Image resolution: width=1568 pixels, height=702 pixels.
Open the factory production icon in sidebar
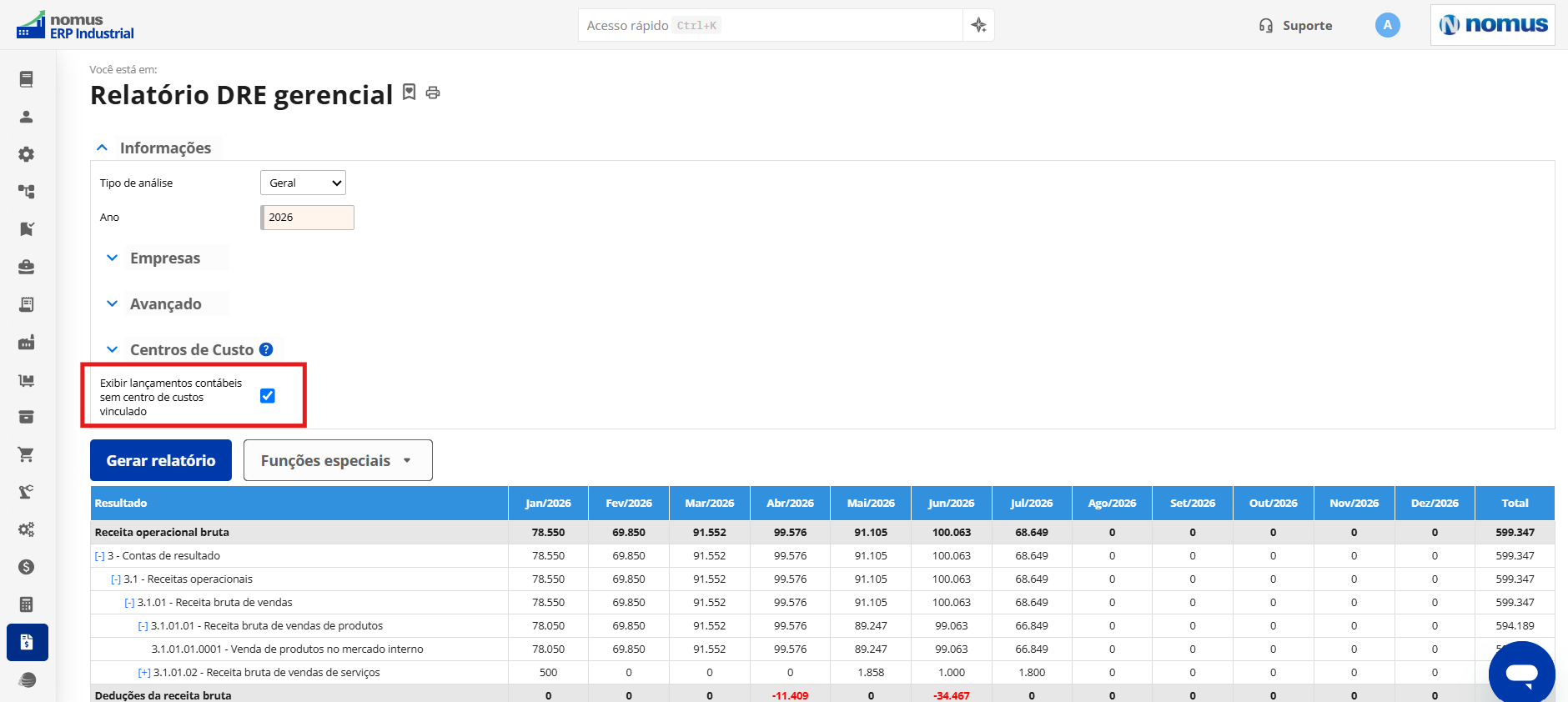(x=27, y=342)
